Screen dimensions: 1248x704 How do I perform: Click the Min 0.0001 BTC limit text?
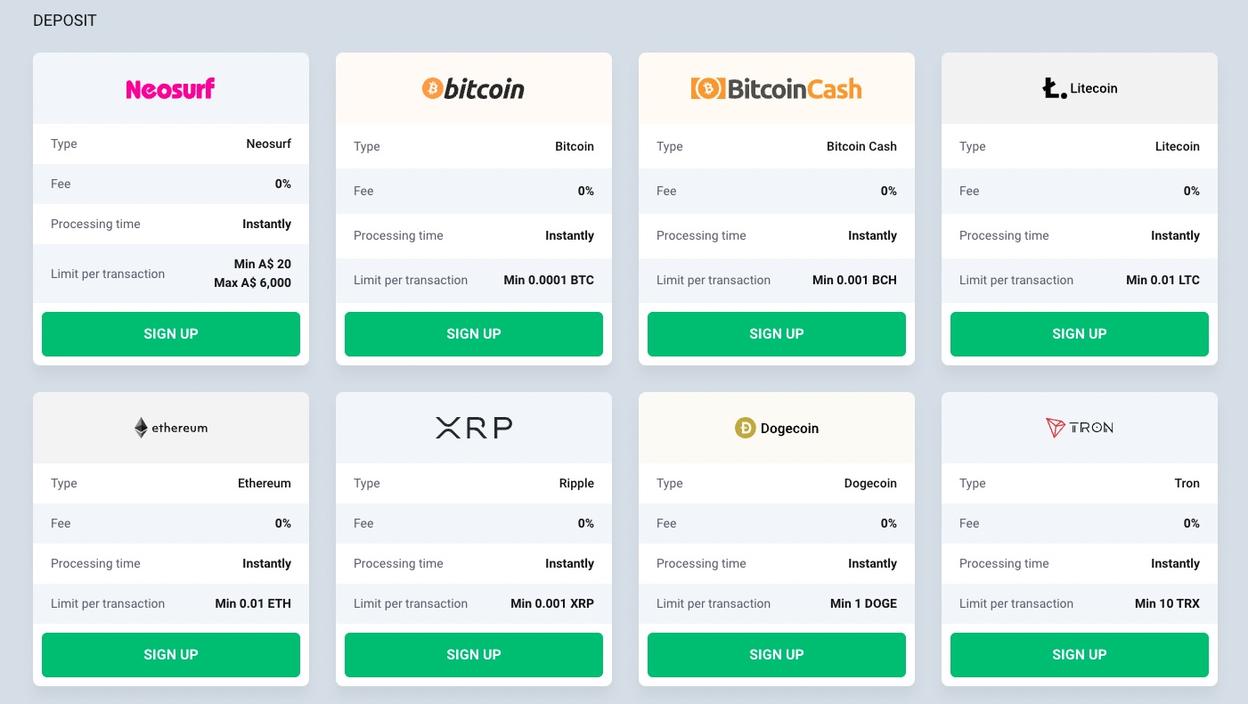click(549, 280)
